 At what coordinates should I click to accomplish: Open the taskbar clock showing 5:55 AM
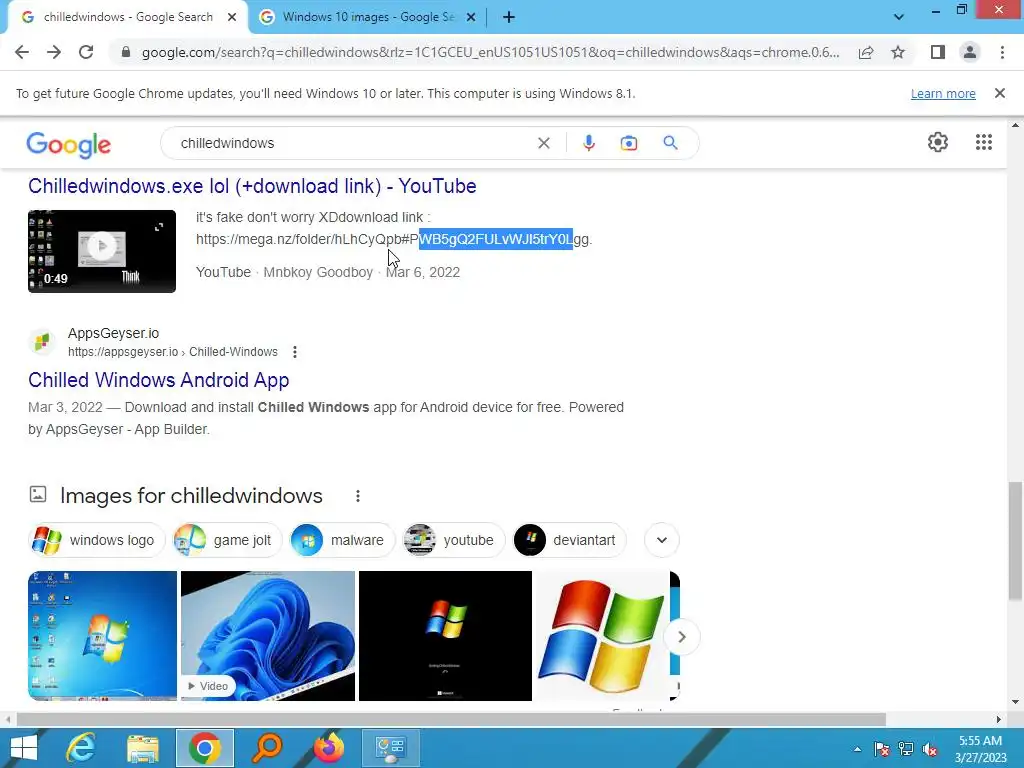pyautogui.click(x=980, y=749)
